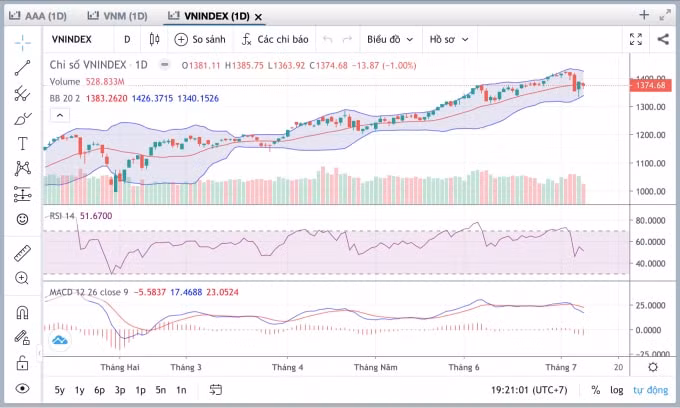Select the ruler measure tool
This screenshot has width=680, height=408.
click(x=23, y=253)
